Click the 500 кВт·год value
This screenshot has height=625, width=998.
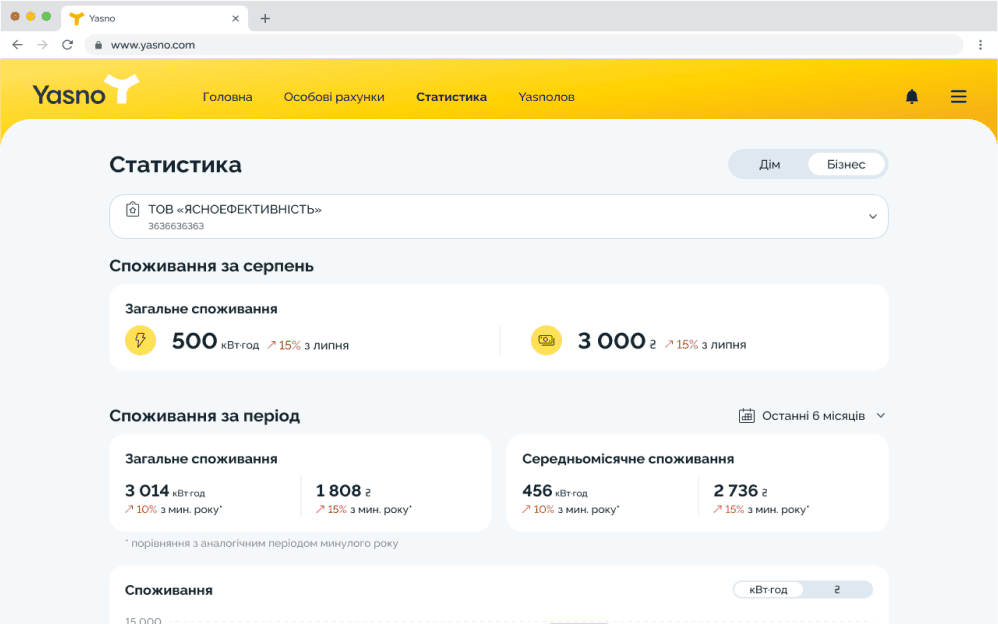[215, 341]
